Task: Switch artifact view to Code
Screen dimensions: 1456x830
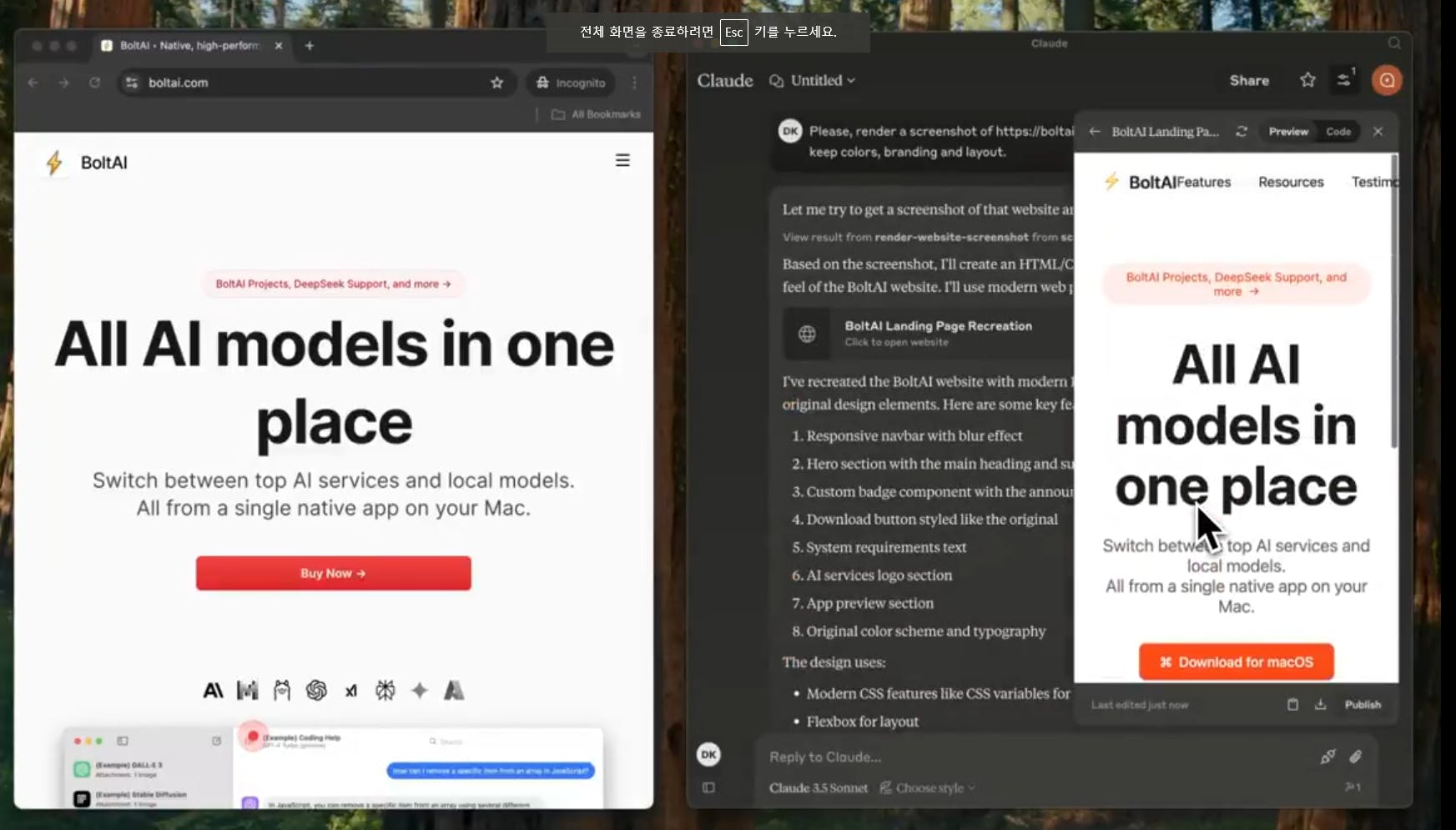Action: (1338, 132)
